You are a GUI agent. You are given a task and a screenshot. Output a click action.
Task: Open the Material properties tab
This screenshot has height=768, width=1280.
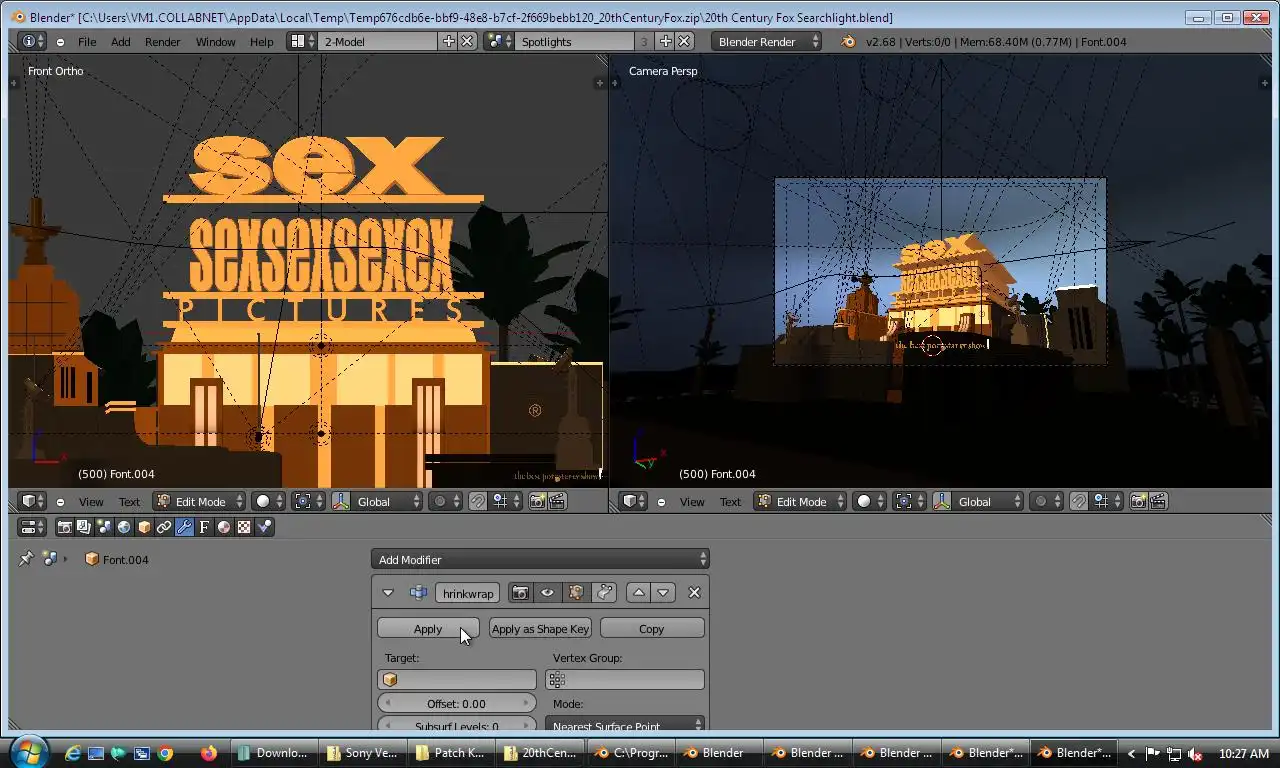pyautogui.click(x=224, y=527)
